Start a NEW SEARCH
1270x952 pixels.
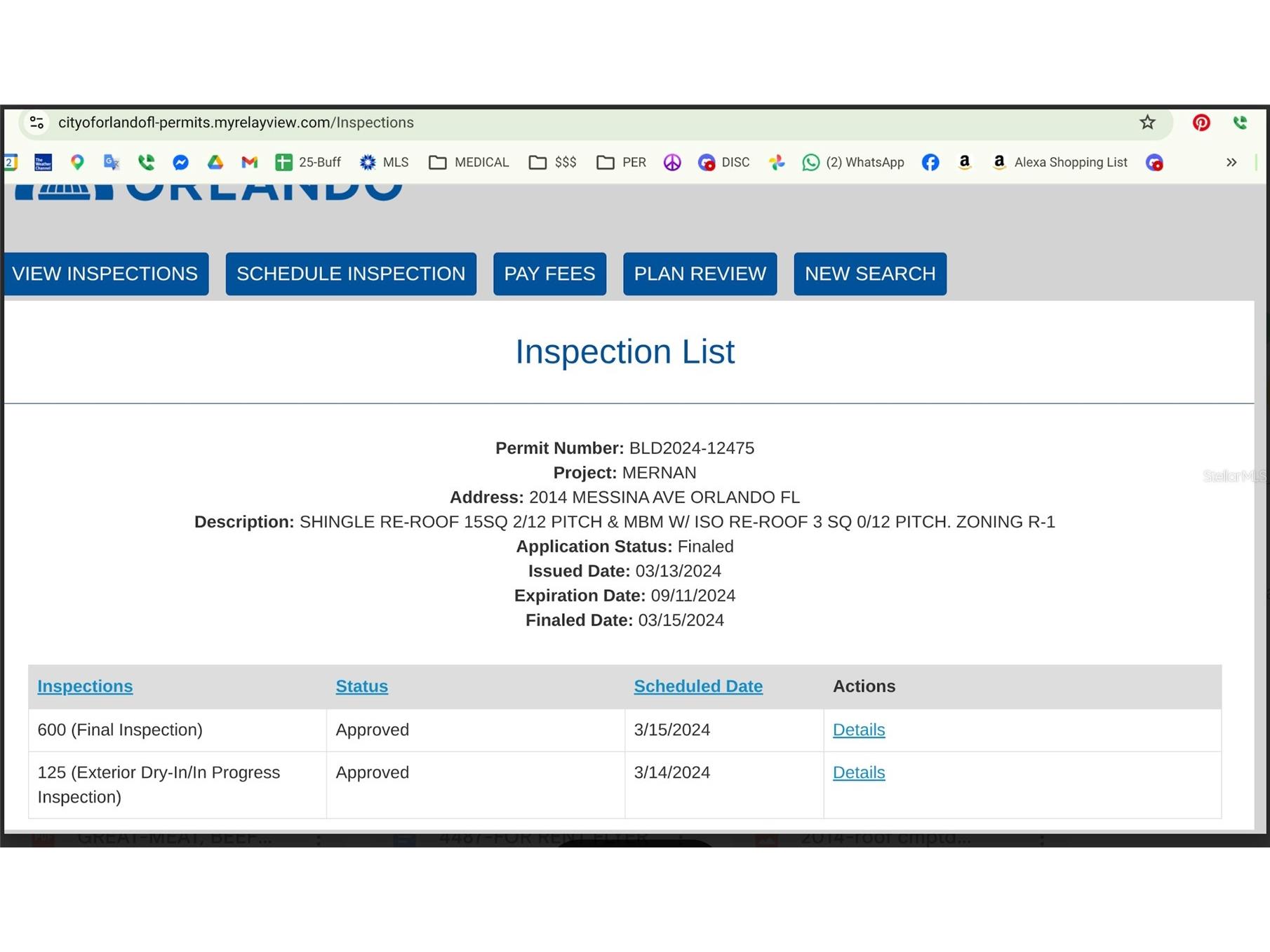[870, 274]
